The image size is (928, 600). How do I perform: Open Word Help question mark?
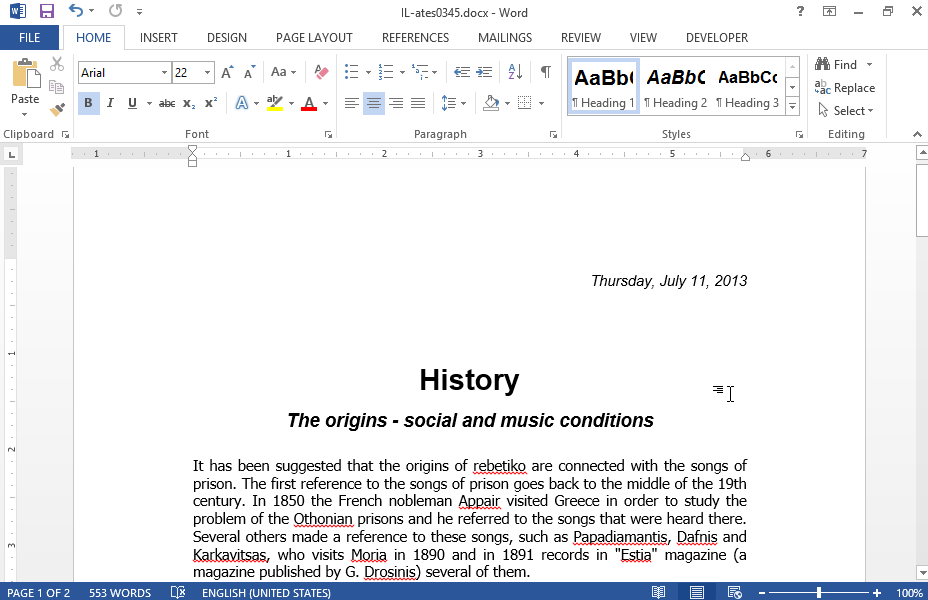tap(800, 11)
